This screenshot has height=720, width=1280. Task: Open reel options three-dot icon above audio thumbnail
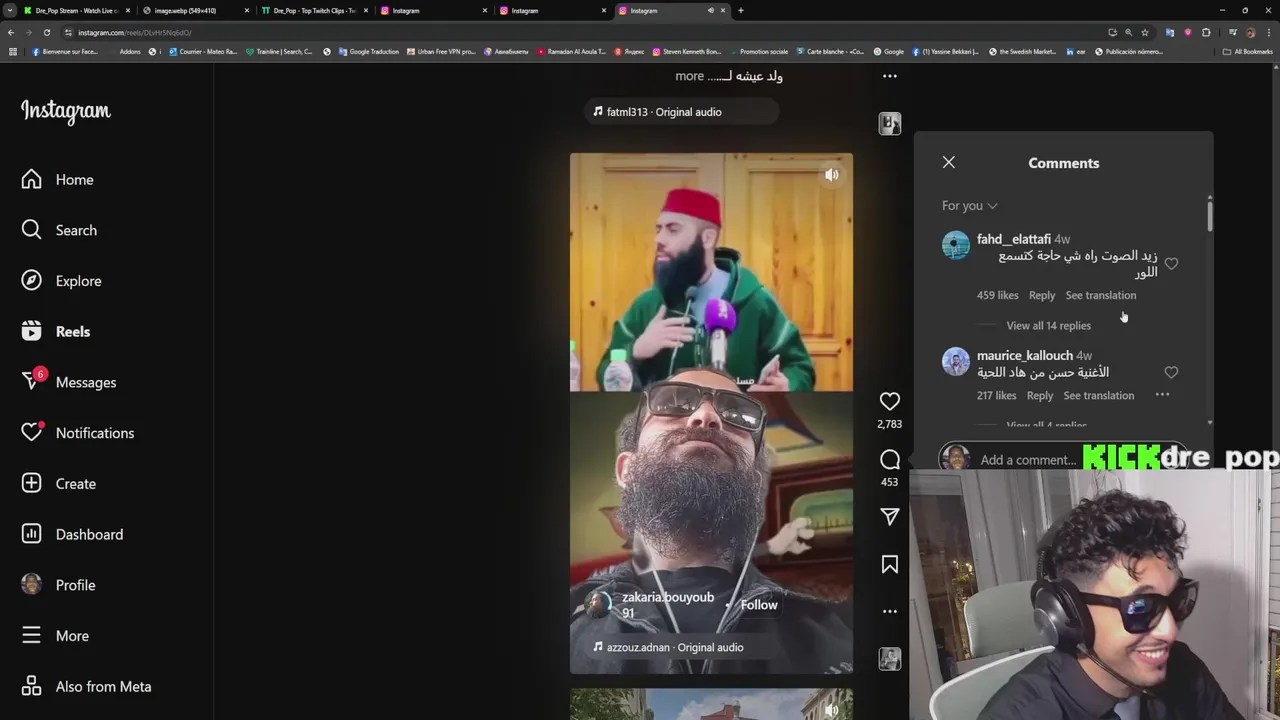tap(889, 611)
